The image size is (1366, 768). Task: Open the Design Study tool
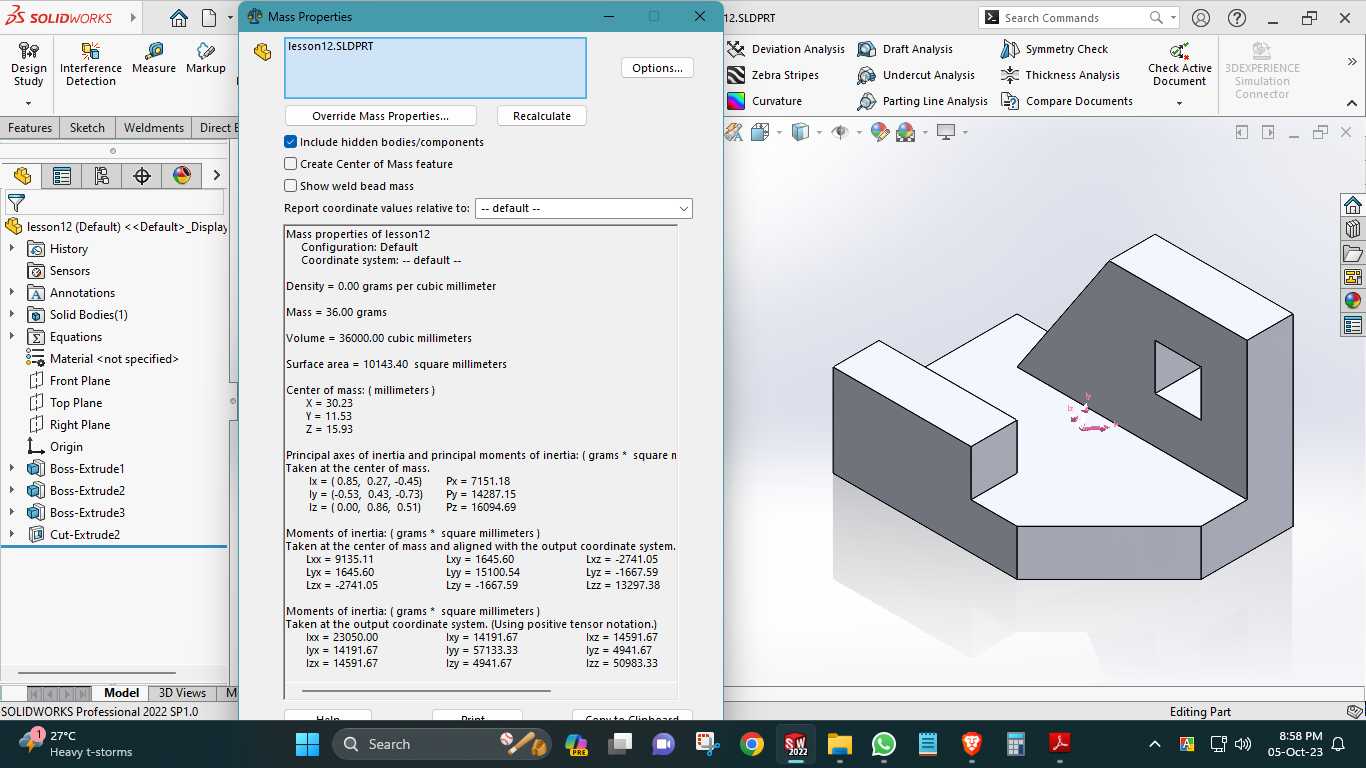[28, 64]
